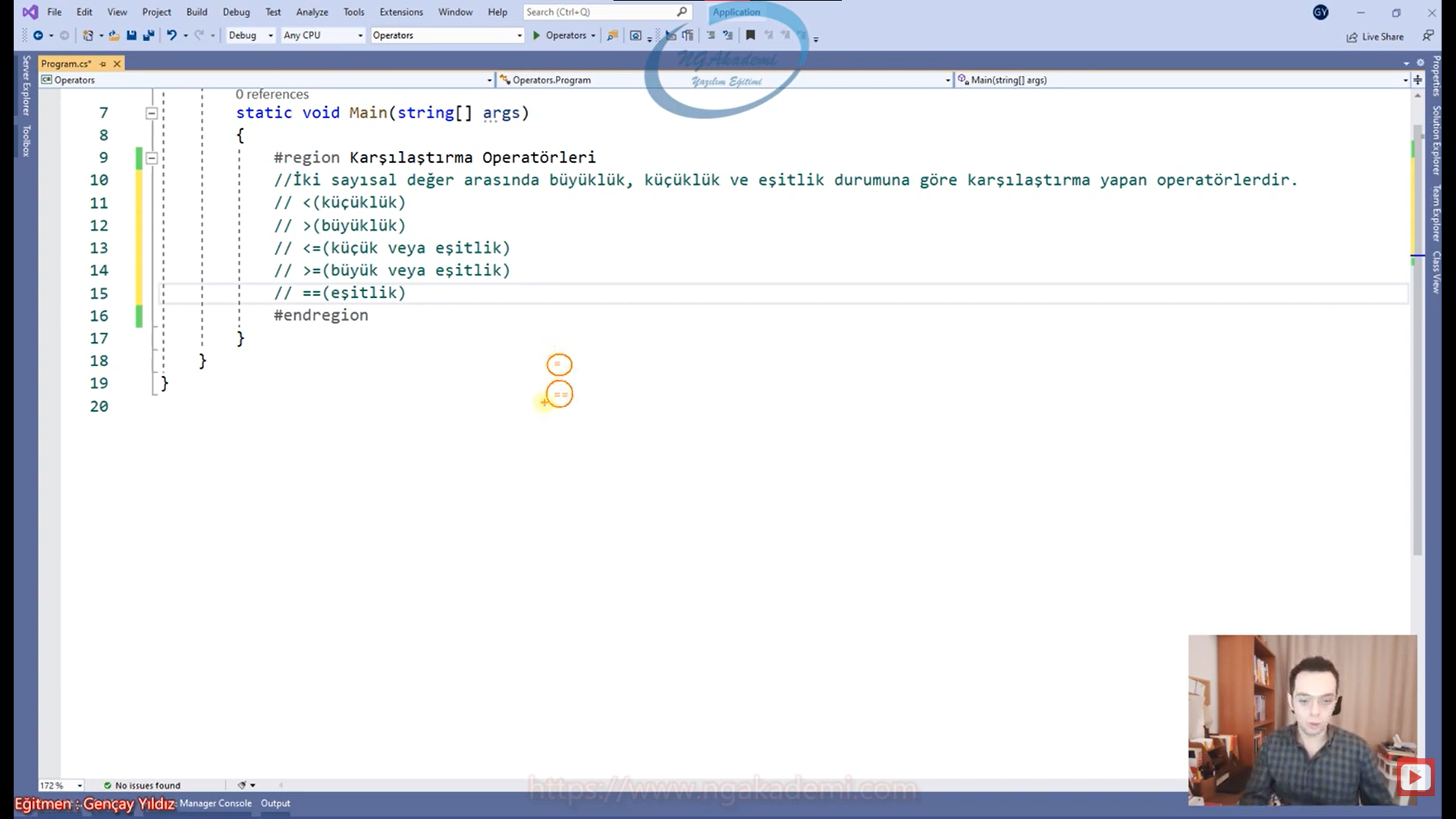The width and height of the screenshot is (1456, 819).
Task: Open the Tools menu
Action: tap(353, 12)
